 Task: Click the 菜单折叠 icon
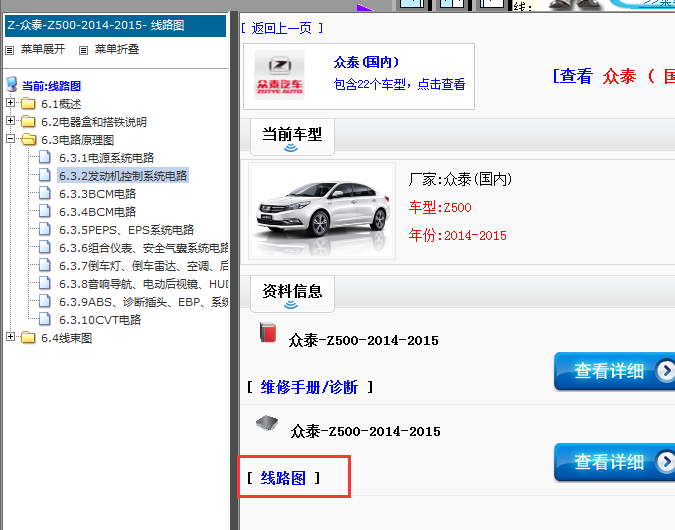click(x=84, y=50)
